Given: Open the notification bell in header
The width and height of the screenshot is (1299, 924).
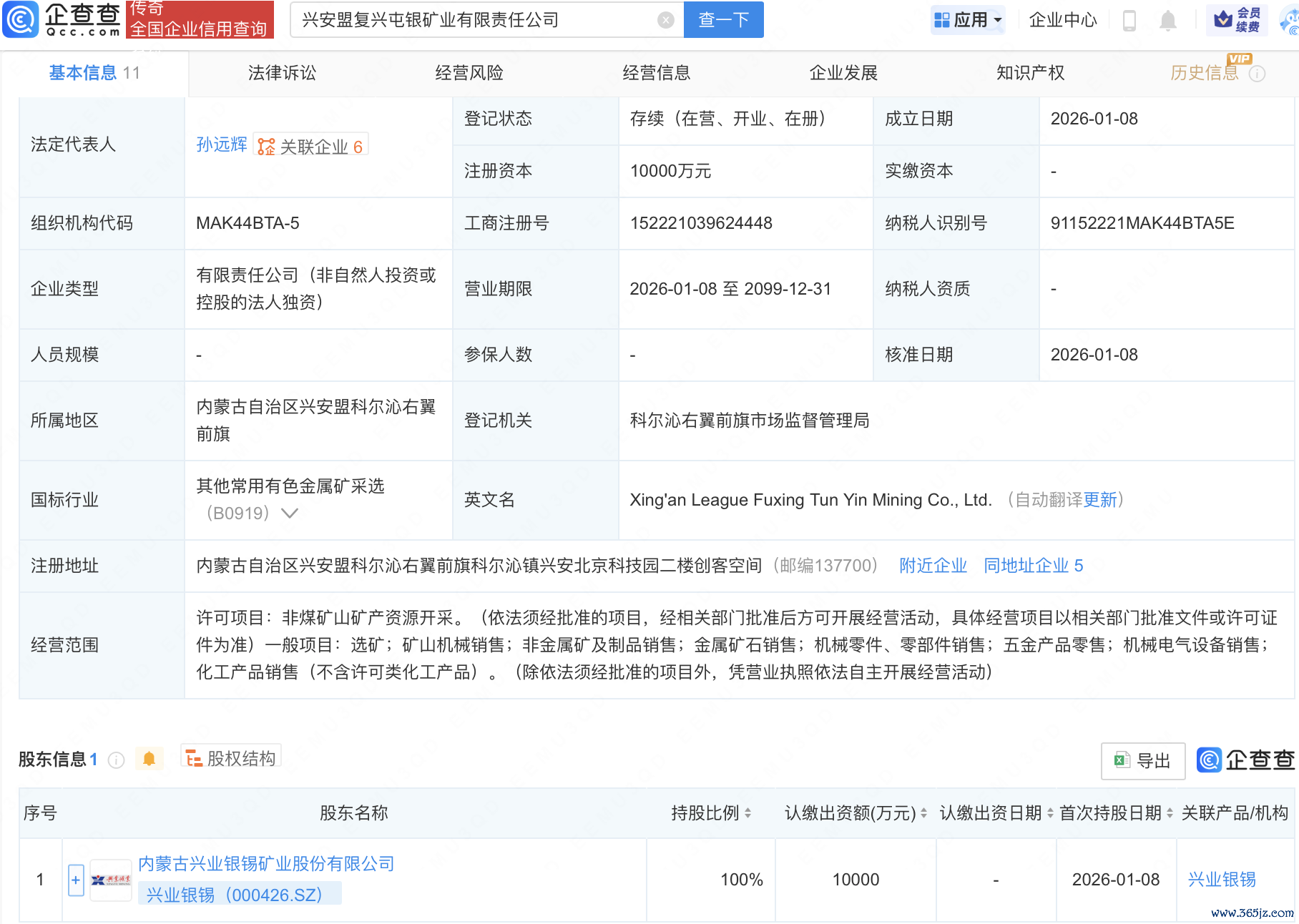Looking at the screenshot, I should click(1167, 21).
